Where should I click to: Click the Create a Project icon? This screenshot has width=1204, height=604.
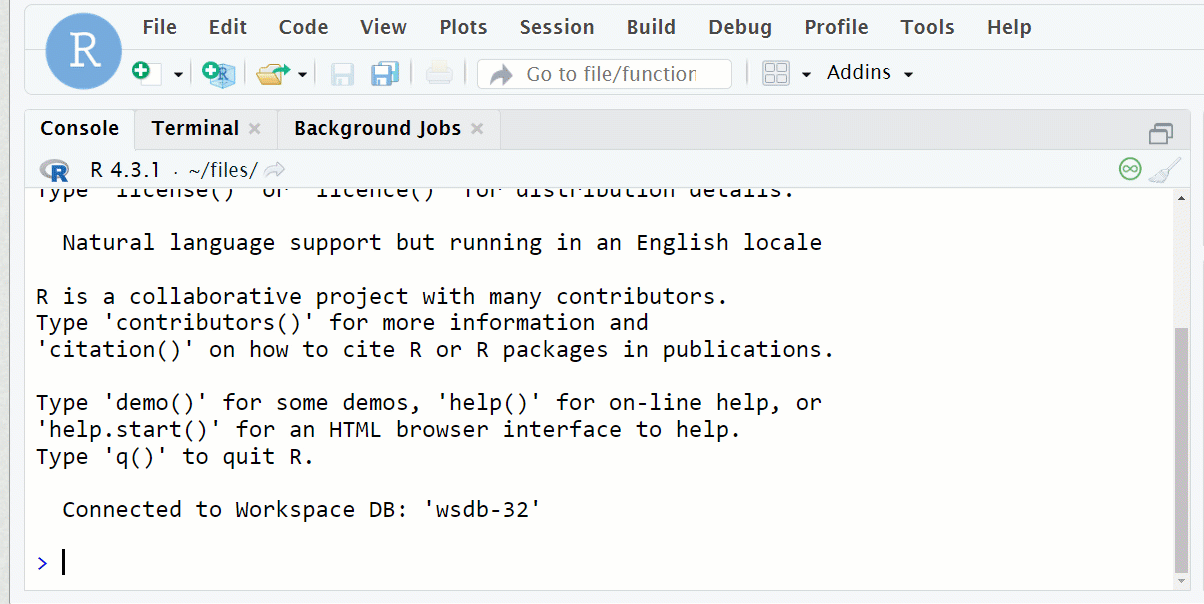tap(217, 73)
